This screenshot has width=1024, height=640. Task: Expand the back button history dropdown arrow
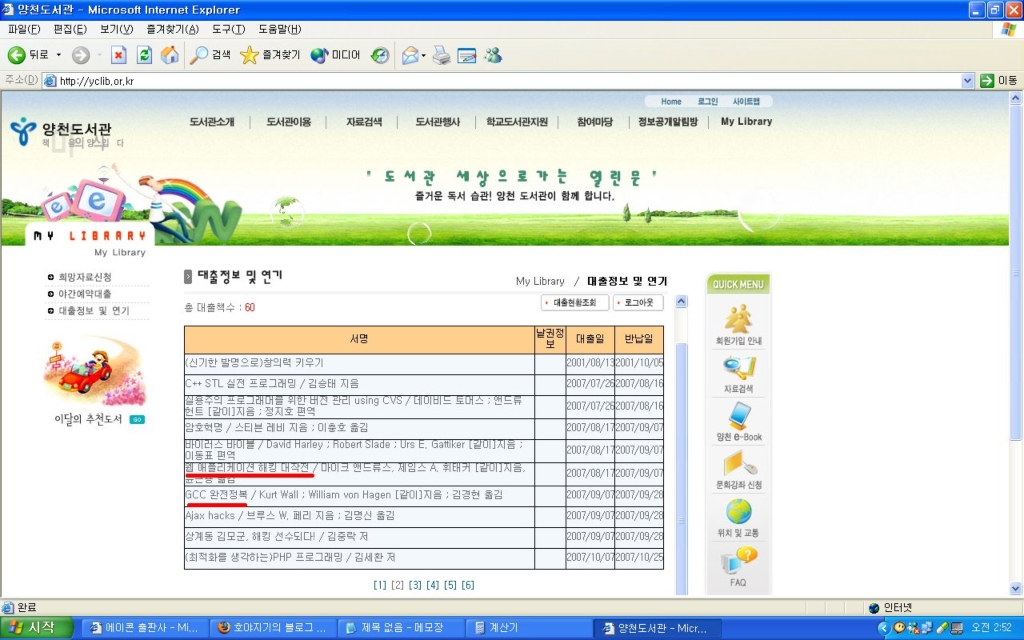(58, 56)
